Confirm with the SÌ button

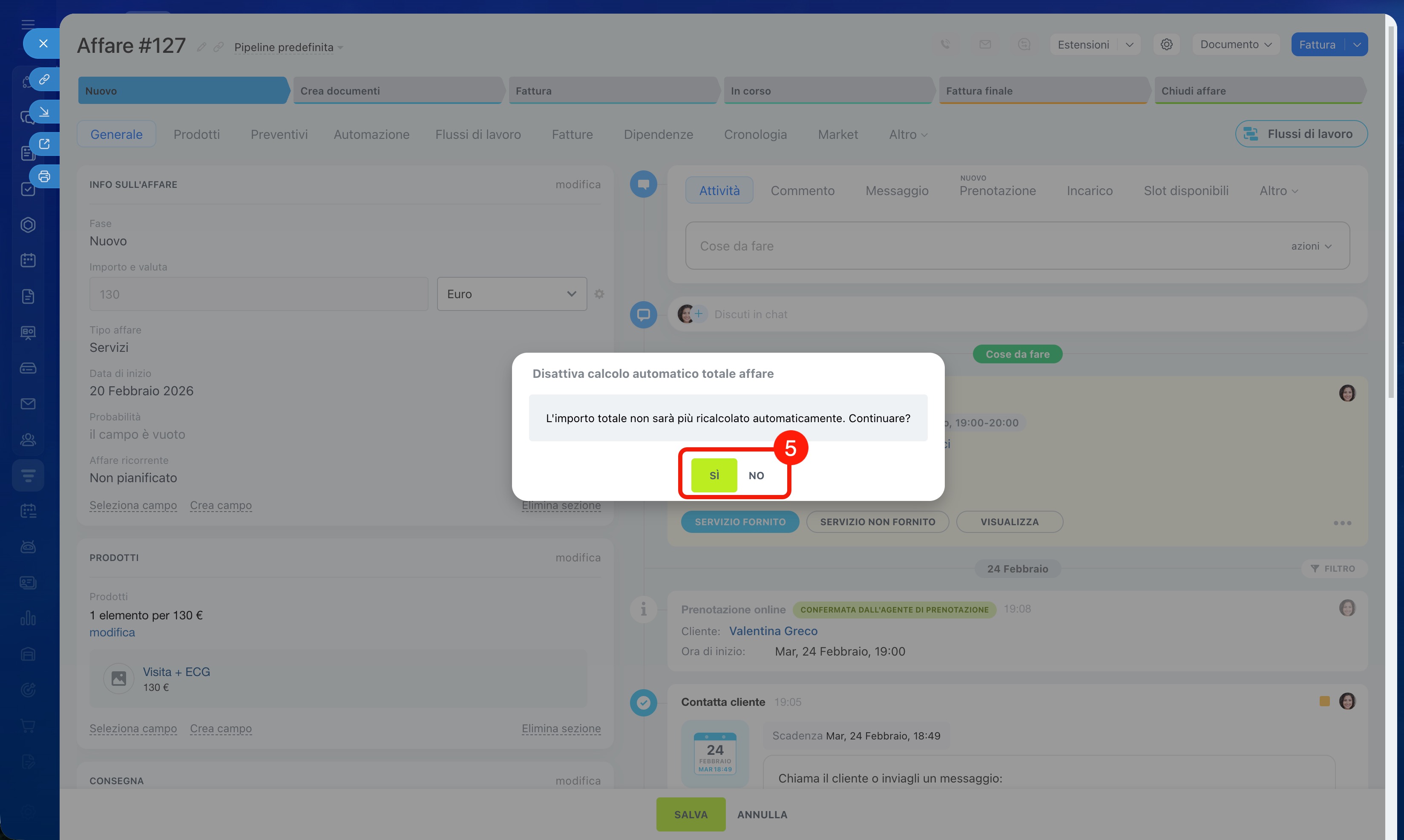tap(714, 475)
